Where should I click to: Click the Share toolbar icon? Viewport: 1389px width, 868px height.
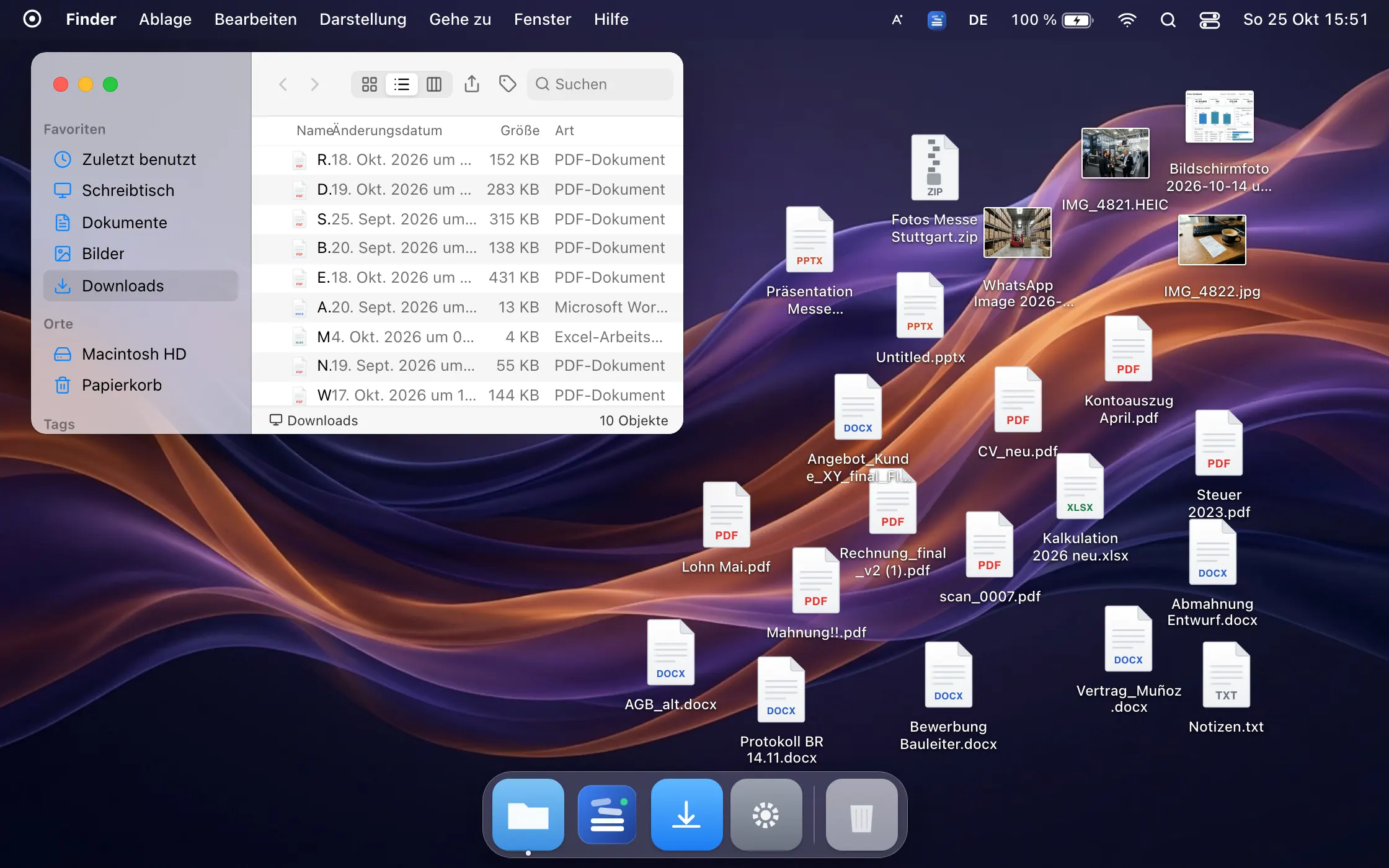(472, 84)
